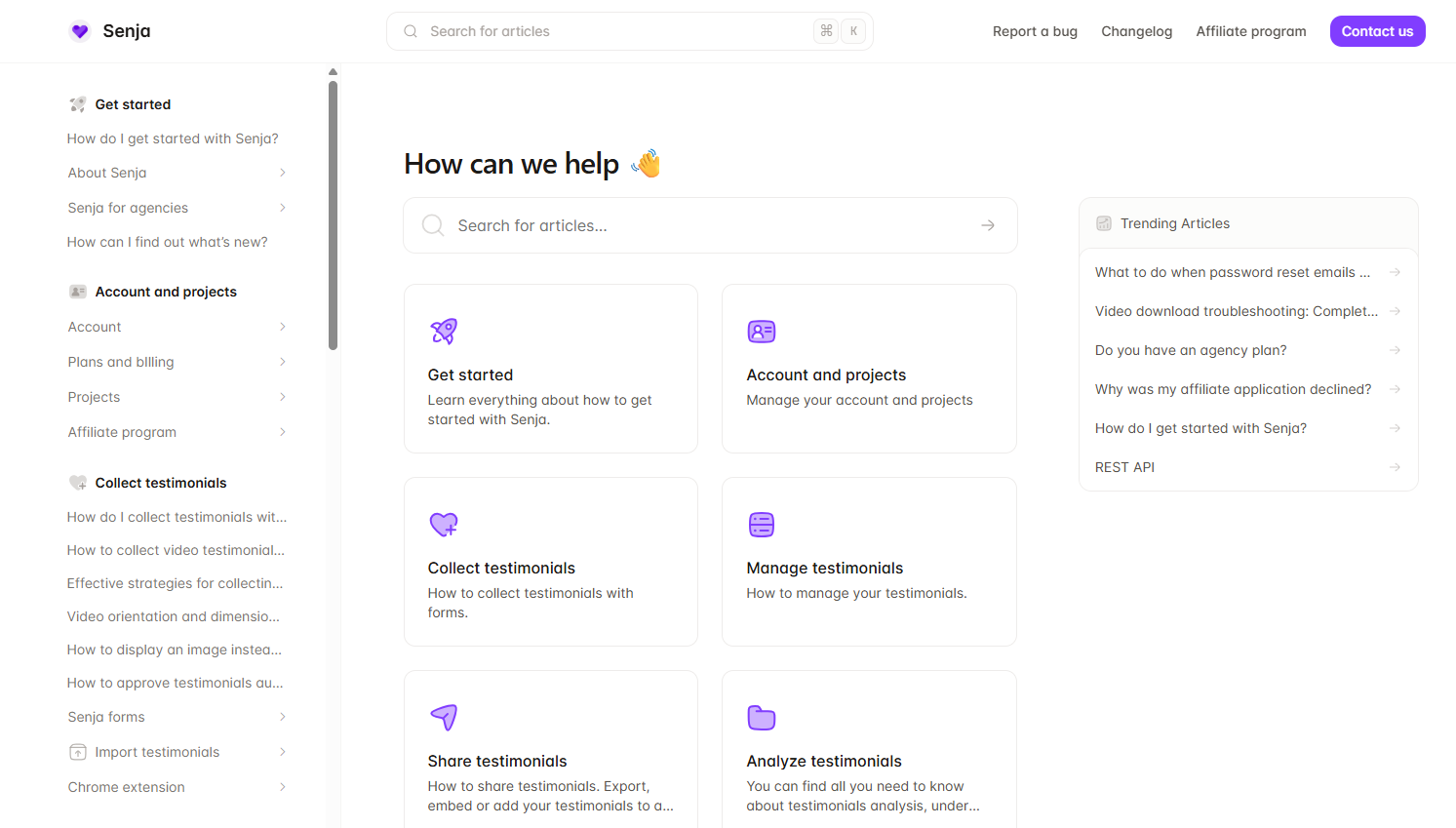
Task: Open Affiliate program in top nav
Action: tap(1251, 31)
